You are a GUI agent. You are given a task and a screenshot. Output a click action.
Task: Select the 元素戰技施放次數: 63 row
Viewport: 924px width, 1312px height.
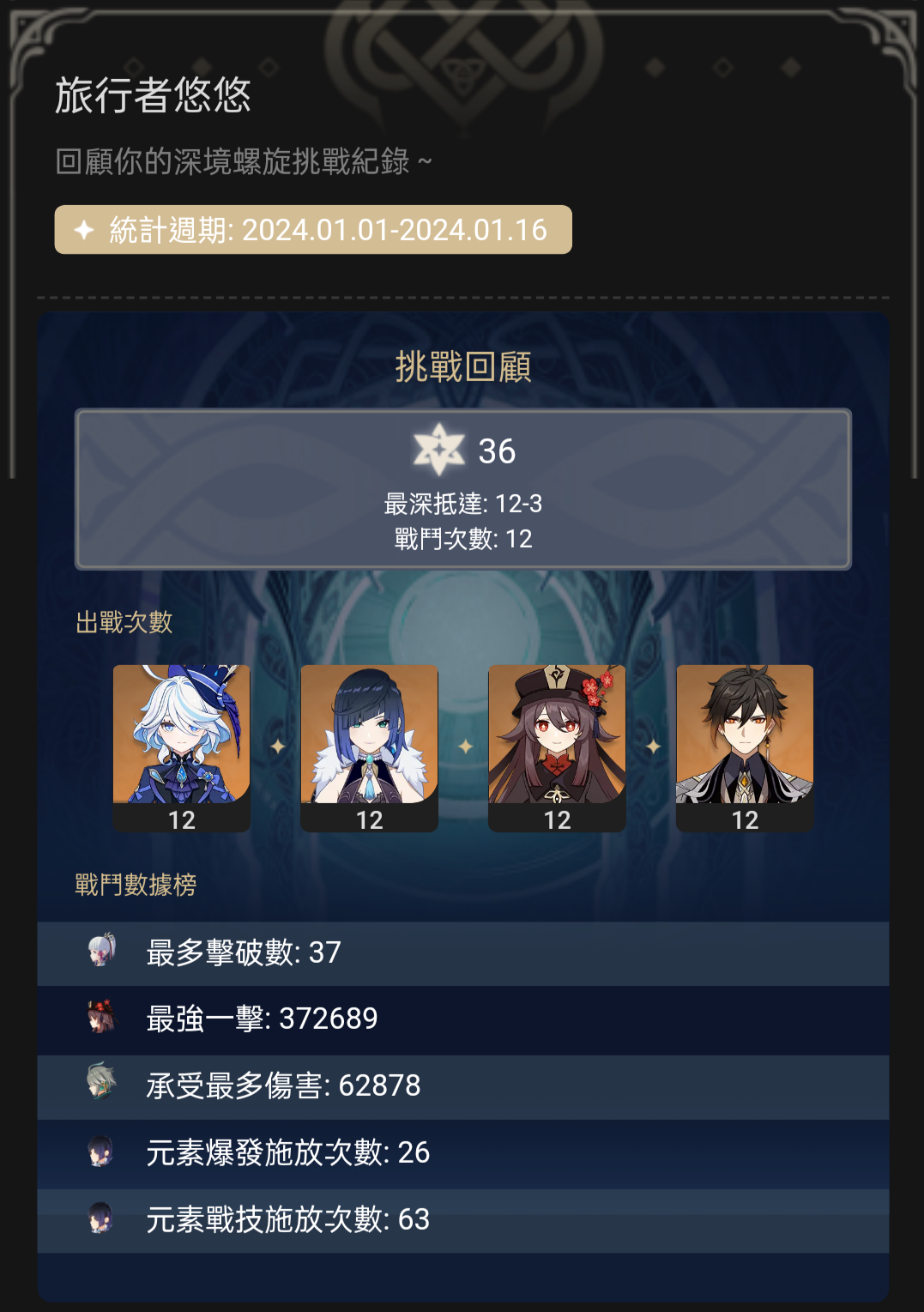pos(463,1220)
